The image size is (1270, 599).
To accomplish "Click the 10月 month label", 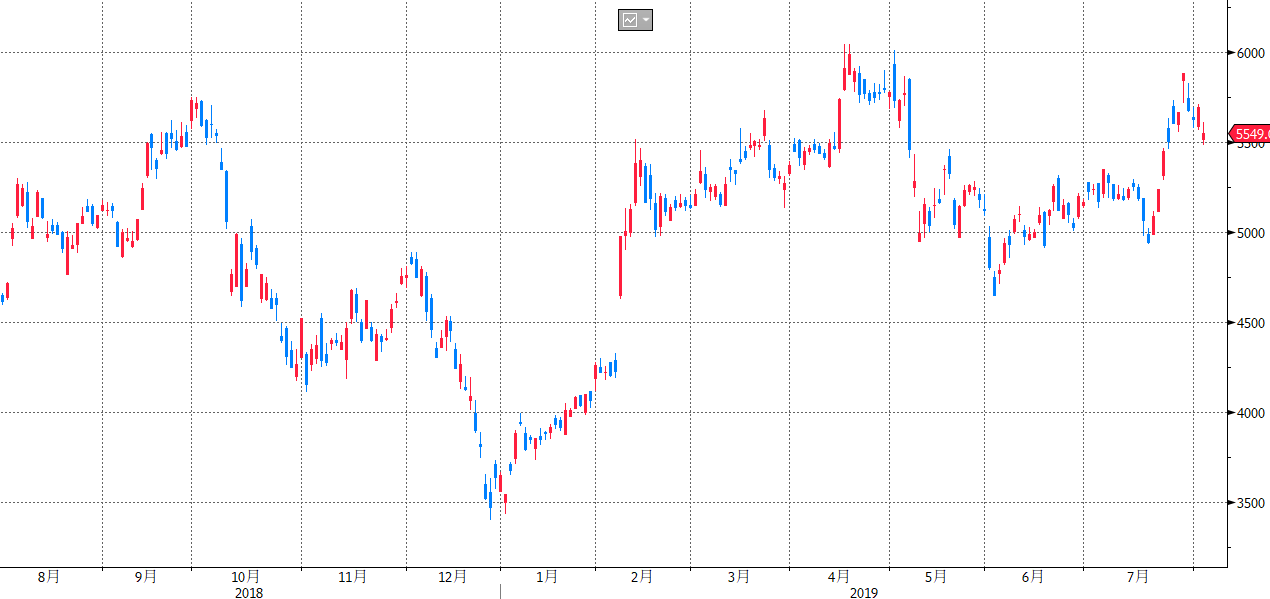I will pyautogui.click(x=246, y=577).
